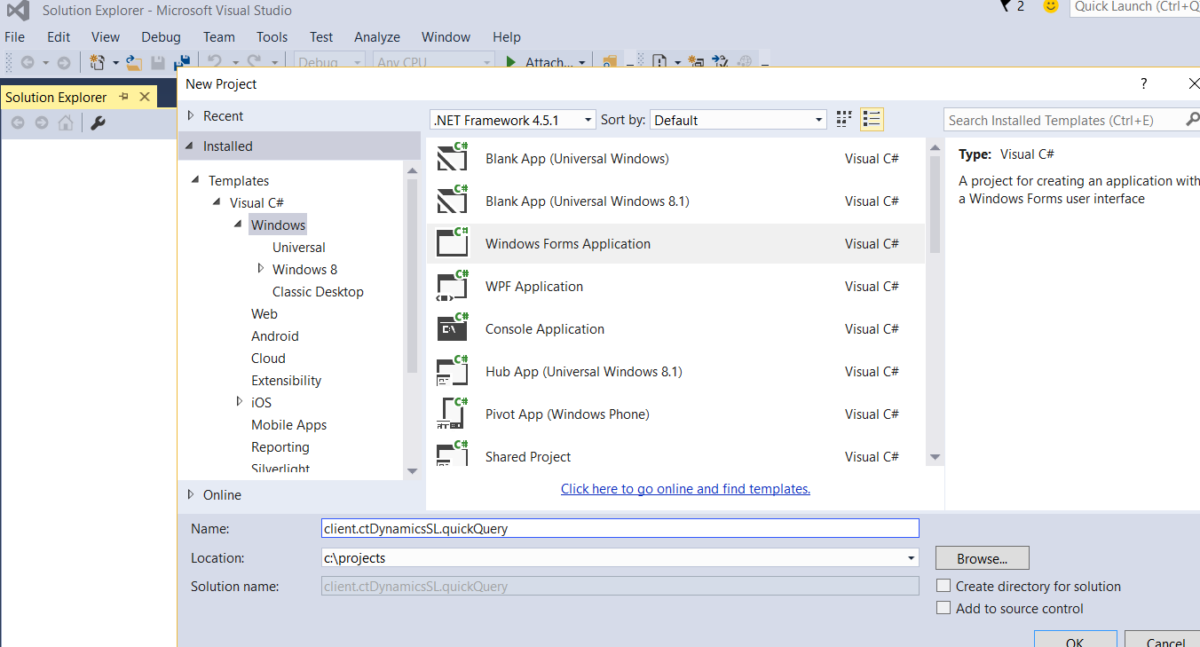Collapse the Installed section
The width and height of the screenshot is (1200, 647).
click(191, 146)
